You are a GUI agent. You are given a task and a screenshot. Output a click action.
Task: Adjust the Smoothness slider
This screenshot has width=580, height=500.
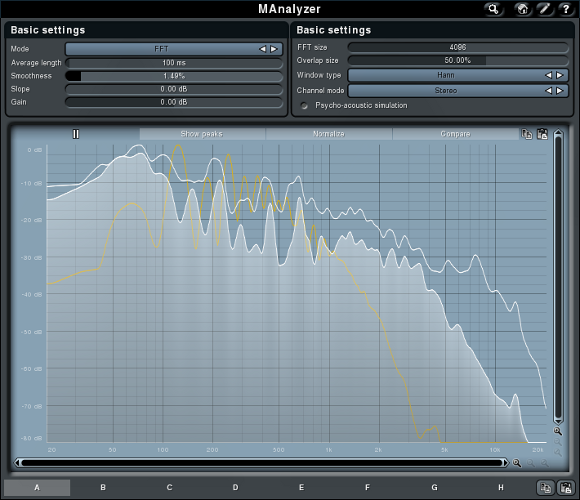pos(174,76)
